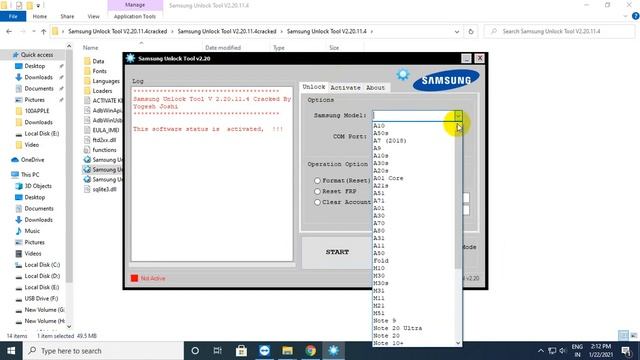The height and width of the screenshot is (360, 640).
Task: Open the Home ribbon tab
Action: pos(40,16)
